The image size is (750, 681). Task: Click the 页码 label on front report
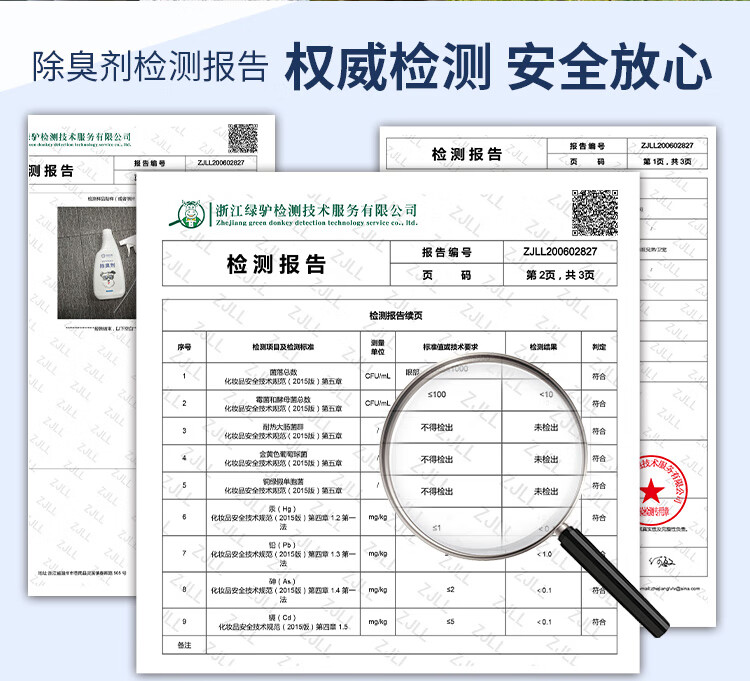click(x=447, y=275)
